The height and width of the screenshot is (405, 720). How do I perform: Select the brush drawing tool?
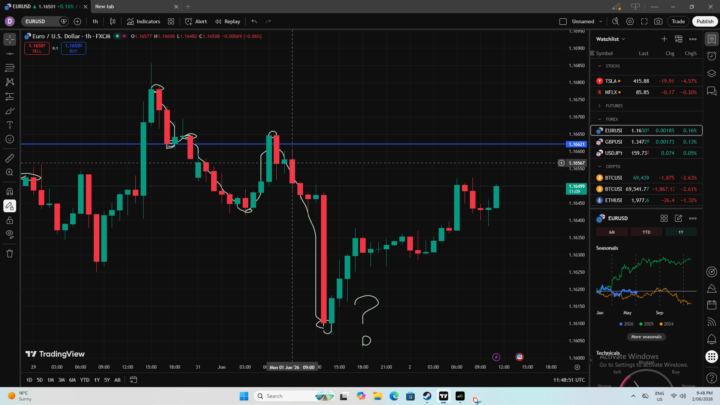(10, 111)
